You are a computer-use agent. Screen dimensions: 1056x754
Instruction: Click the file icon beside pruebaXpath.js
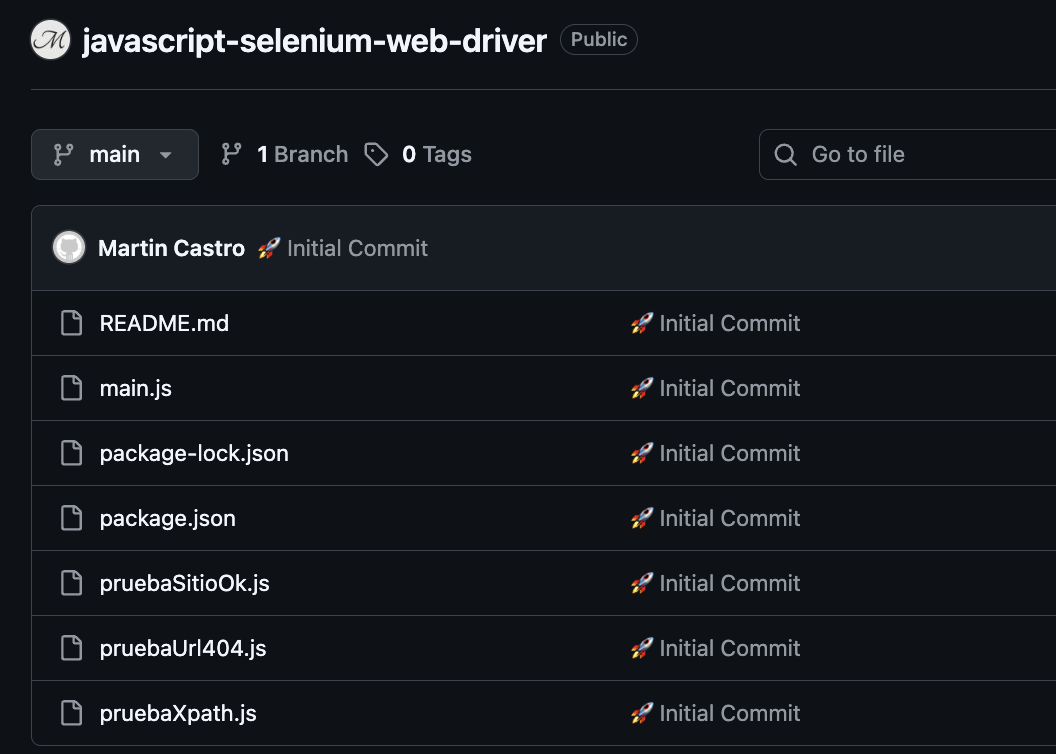71,713
